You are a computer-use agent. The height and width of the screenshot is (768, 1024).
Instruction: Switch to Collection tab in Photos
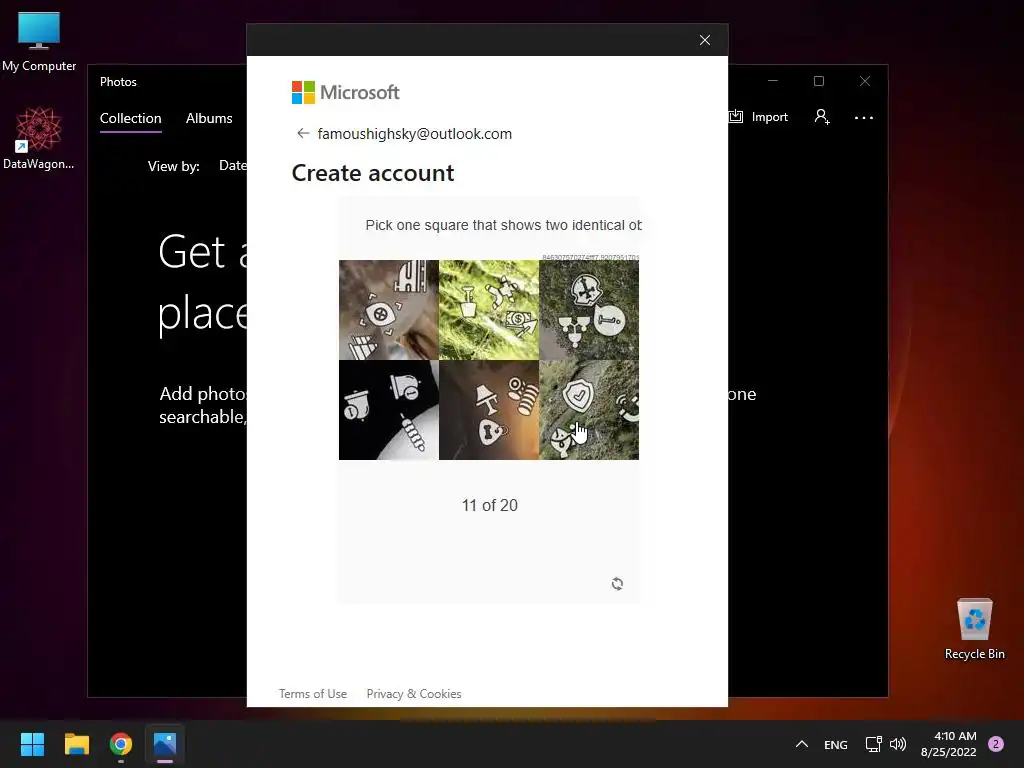tap(131, 118)
